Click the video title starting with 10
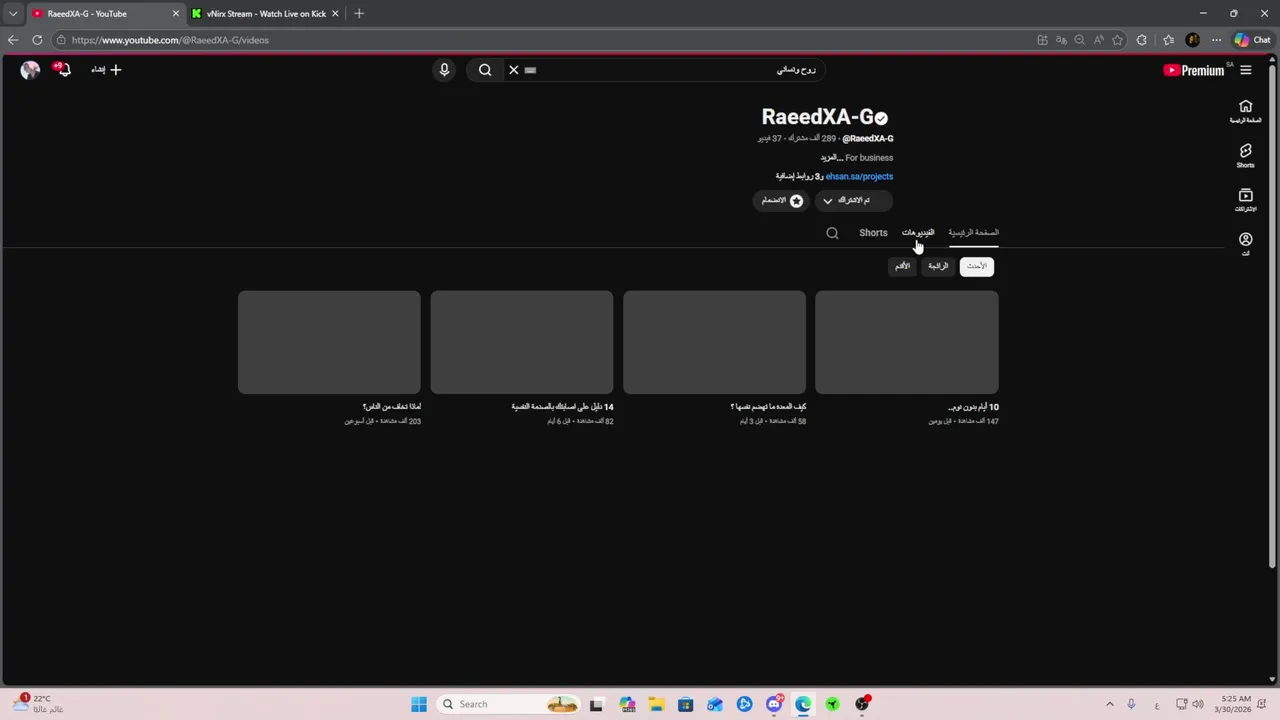The height and width of the screenshot is (720, 1280). click(973, 407)
